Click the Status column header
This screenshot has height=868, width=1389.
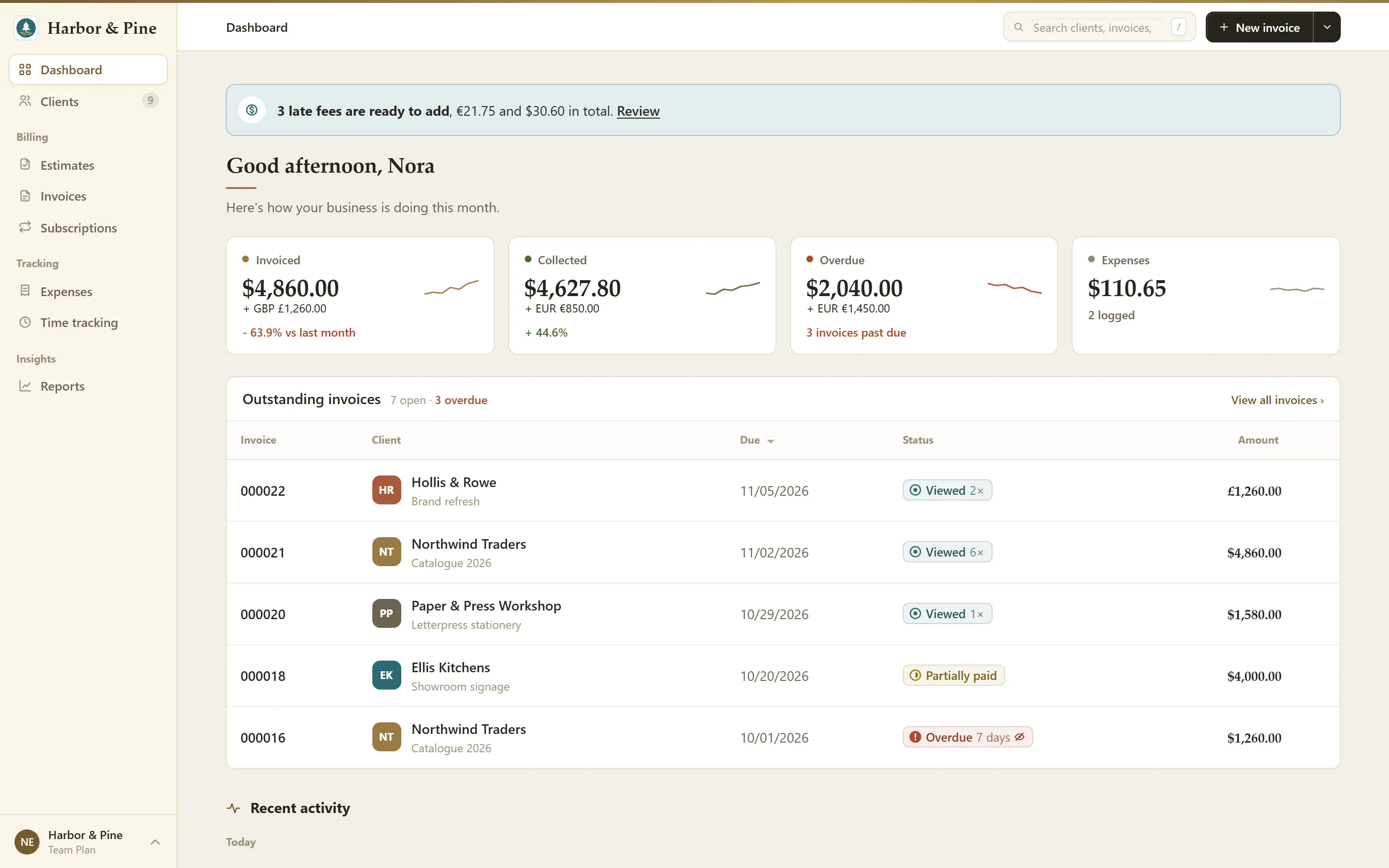tap(918, 440)
